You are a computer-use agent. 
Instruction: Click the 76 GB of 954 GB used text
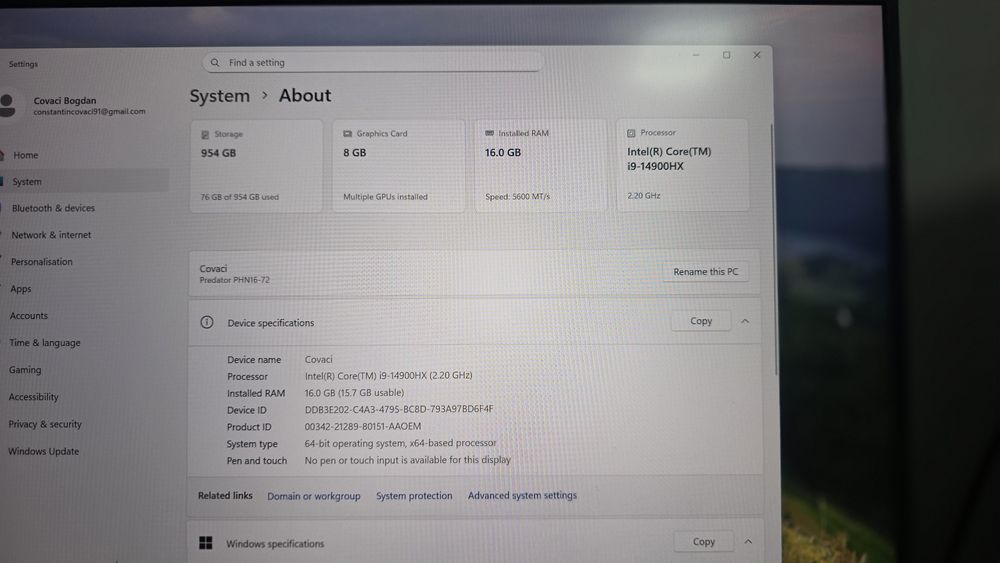click(240, 197)
